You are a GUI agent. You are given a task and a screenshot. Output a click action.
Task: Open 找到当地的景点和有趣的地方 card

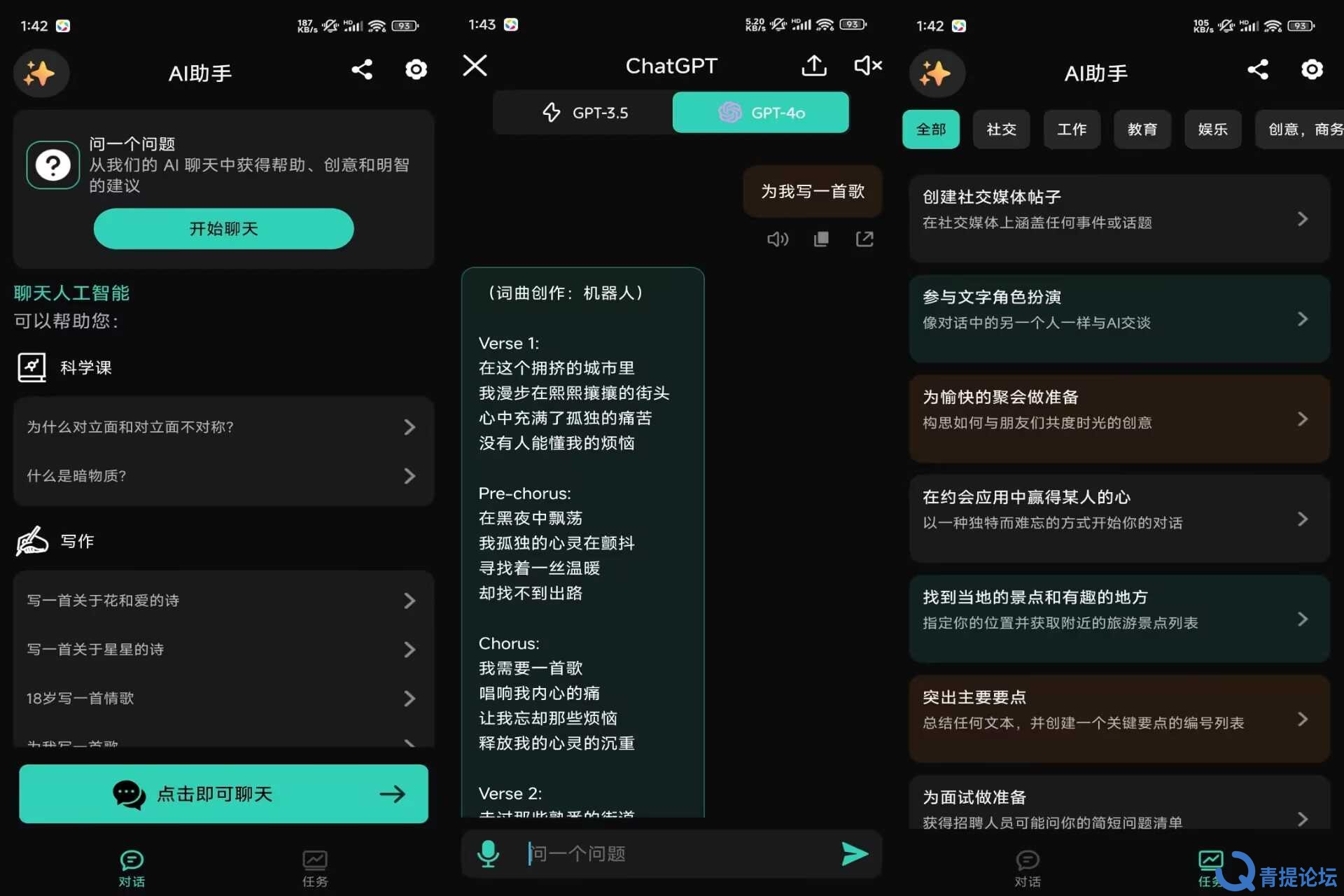(1119, 619)
